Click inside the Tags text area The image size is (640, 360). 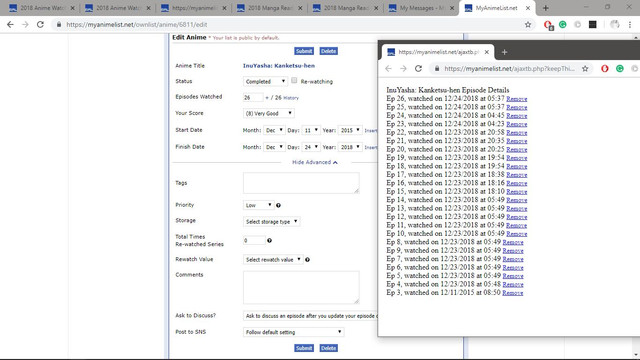[301, 183]
